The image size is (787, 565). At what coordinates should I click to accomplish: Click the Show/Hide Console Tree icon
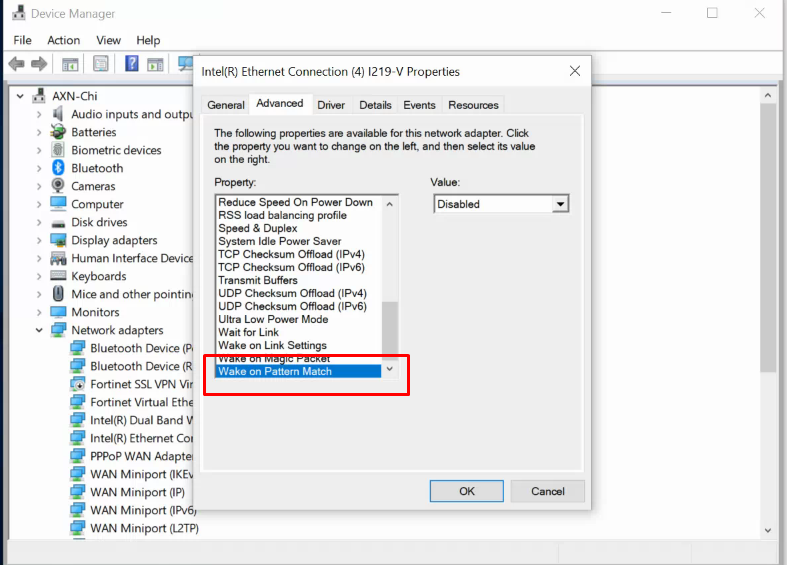coord(70,64)
